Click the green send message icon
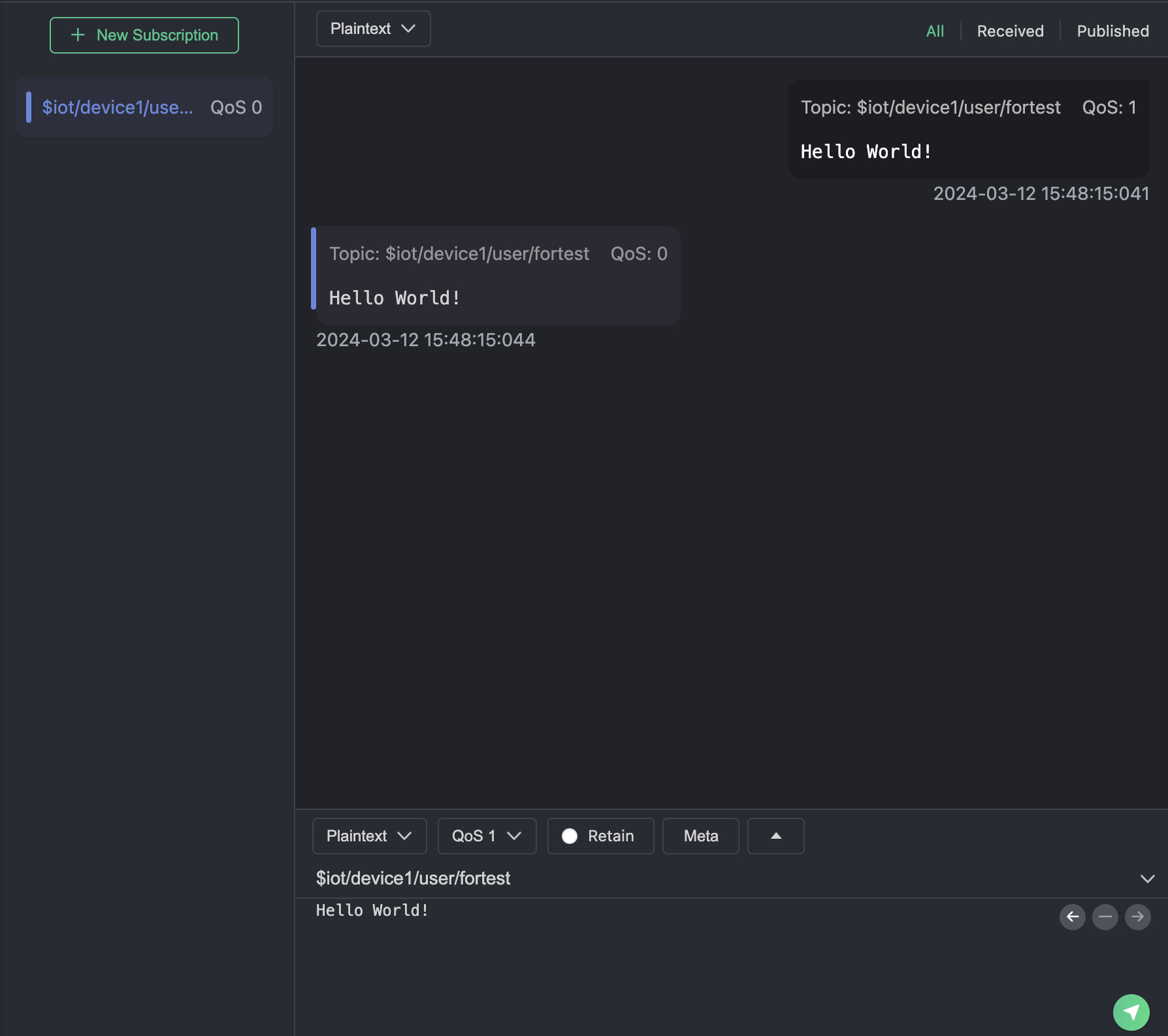1168x1036 pixels. click(x=1131, y=1012)
